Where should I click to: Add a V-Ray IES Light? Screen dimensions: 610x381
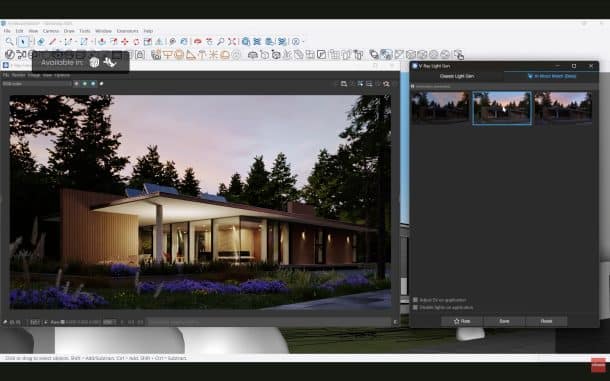pos(202,55)
